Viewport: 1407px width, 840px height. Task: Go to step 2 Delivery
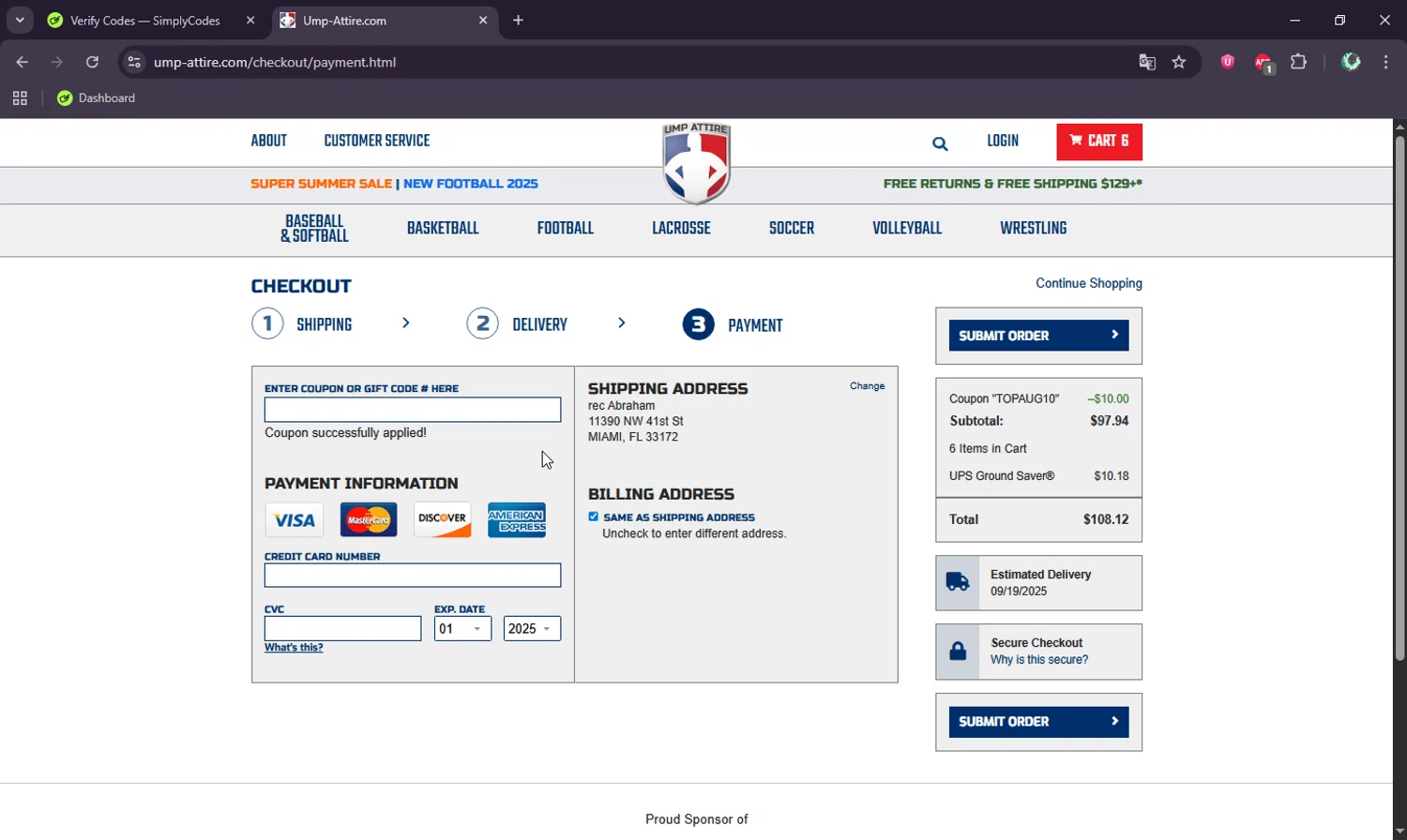pos(517,324)
